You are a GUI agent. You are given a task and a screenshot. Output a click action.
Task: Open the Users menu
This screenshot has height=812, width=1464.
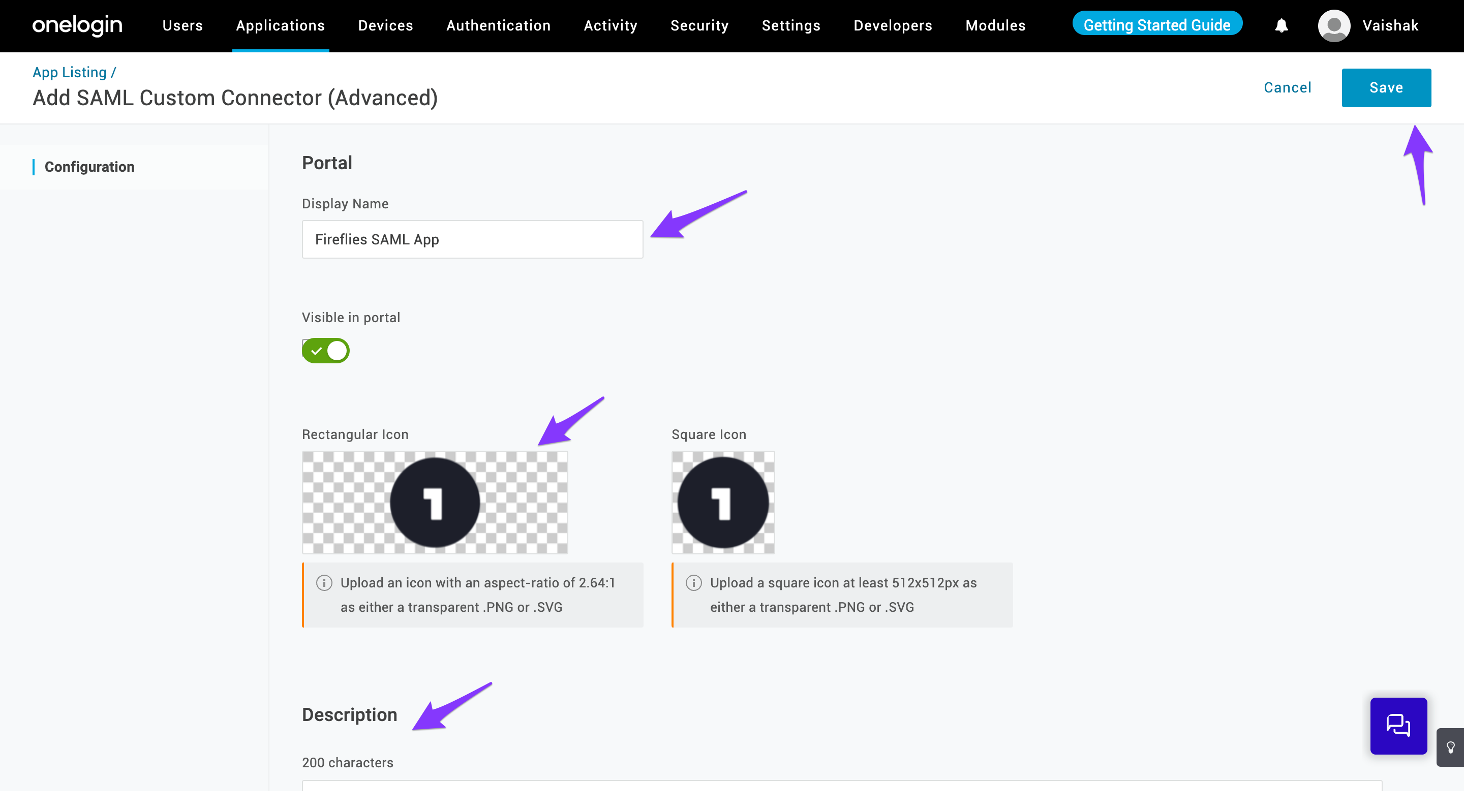pyautogui.click(x=182, y=25)
